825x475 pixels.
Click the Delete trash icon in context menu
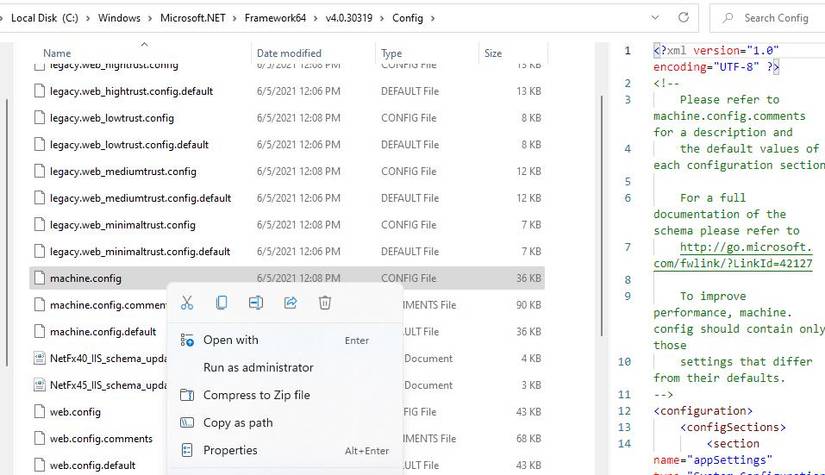point(325,303)
